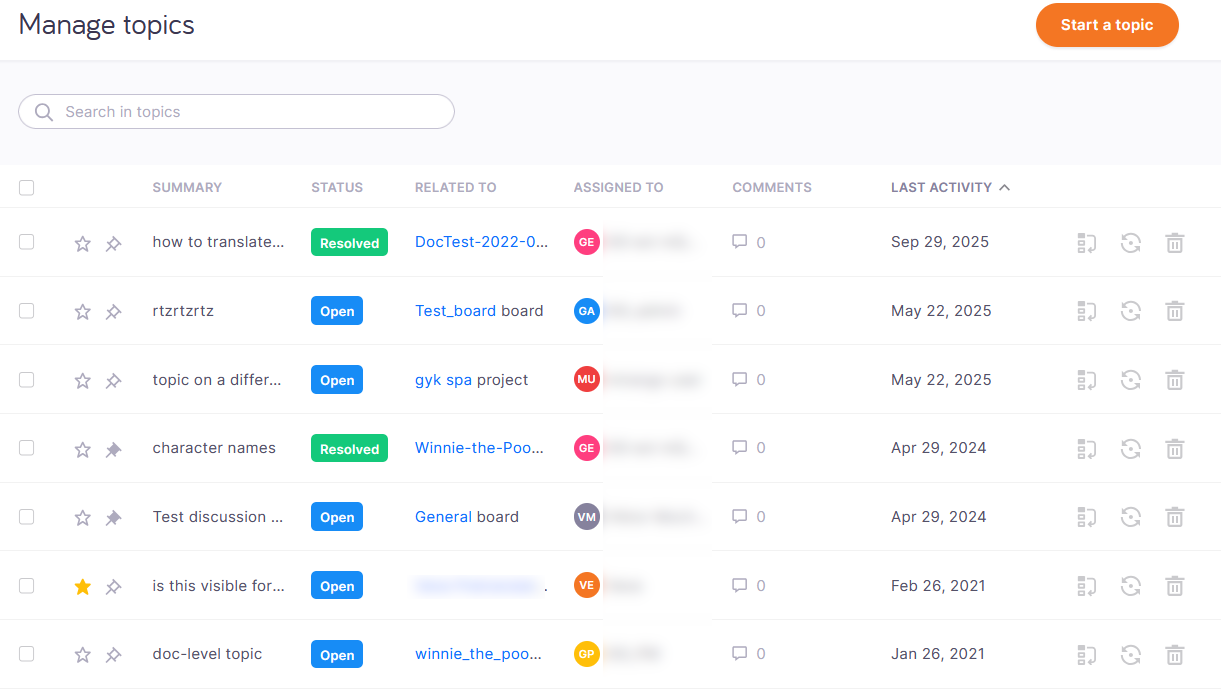
Task: Pin the 'rtzrtzrtz' topic
Action: point(113,311)
